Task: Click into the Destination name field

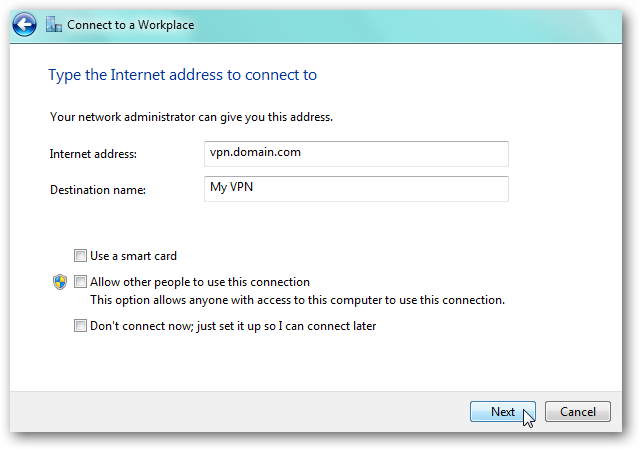Action: tap(355, 188)
